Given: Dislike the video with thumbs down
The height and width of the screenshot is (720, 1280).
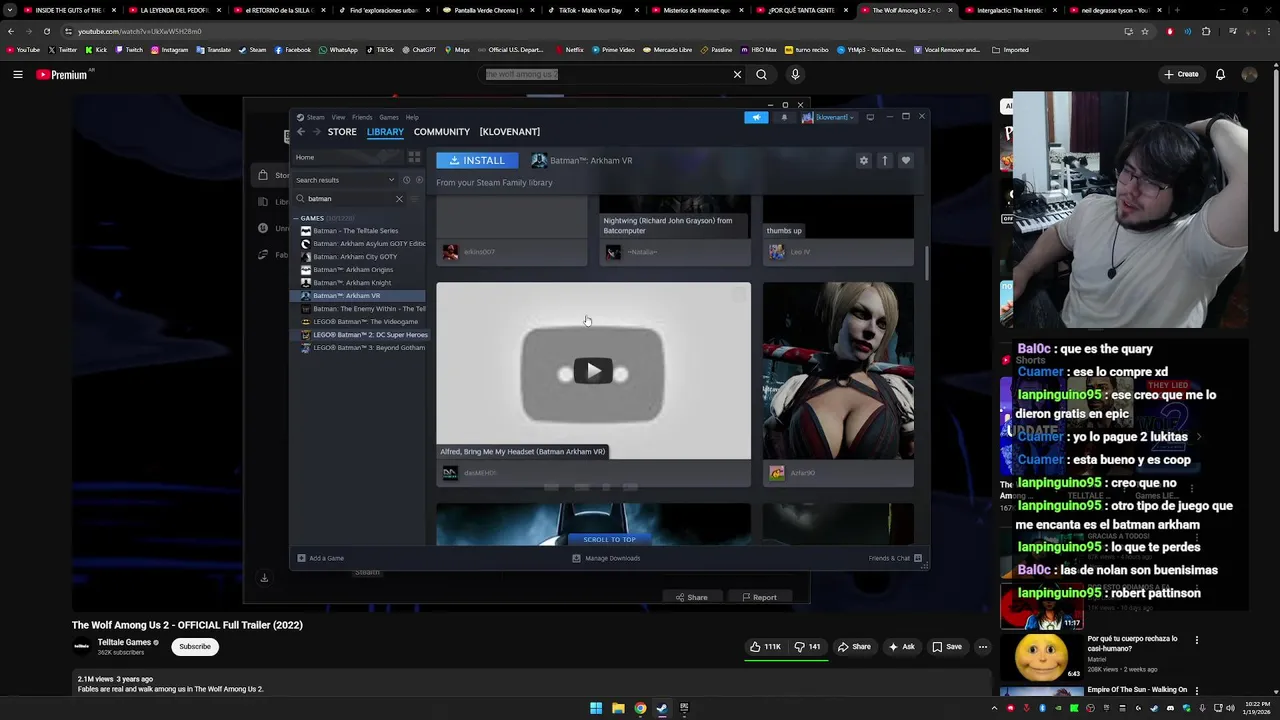Looking at the screenshot, I should (808, 647).
